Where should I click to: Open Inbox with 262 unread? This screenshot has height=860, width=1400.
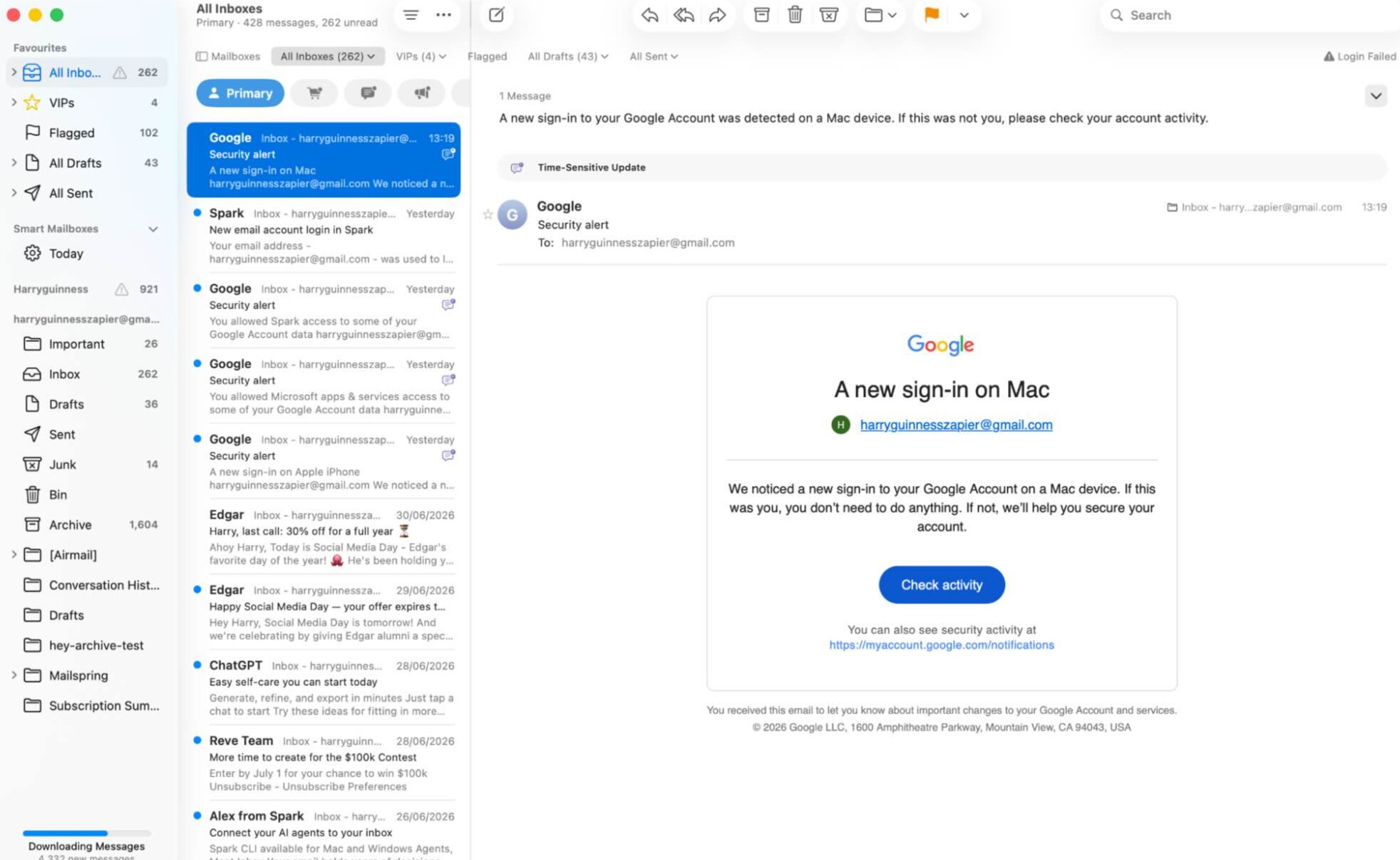[x=88, y=374]
